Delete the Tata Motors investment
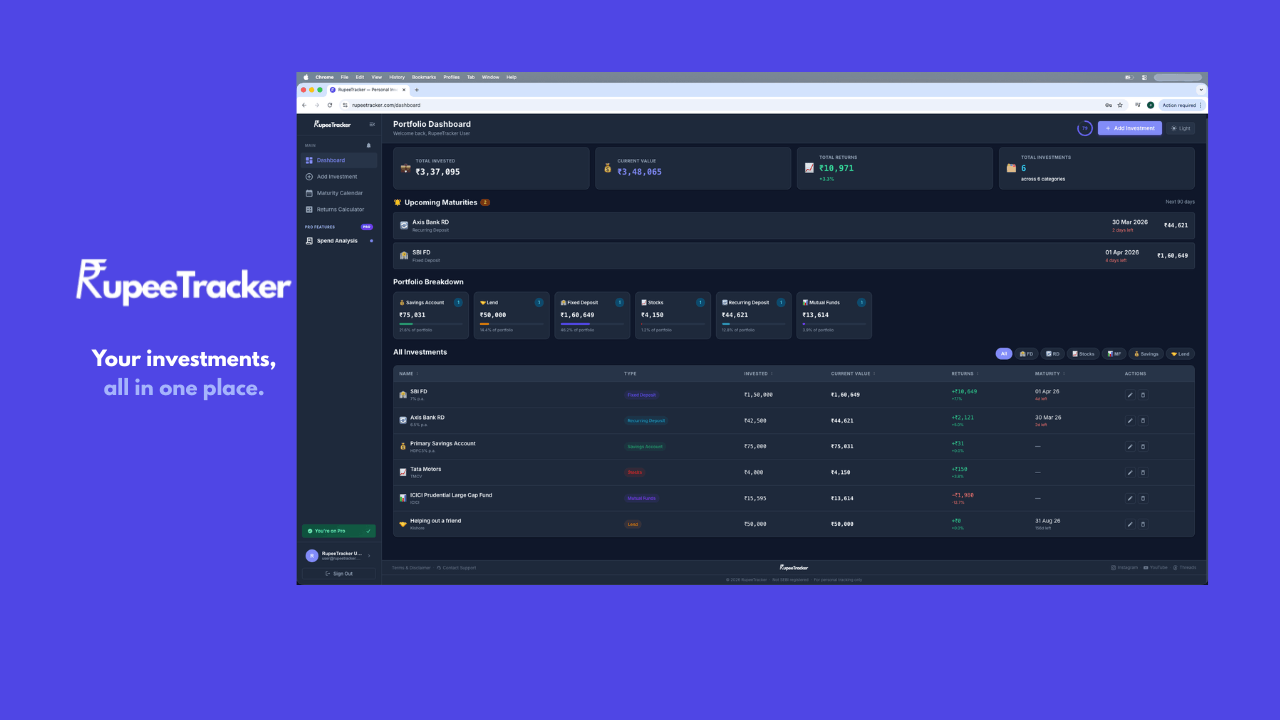1280x720 pixels. [1143, 473]
